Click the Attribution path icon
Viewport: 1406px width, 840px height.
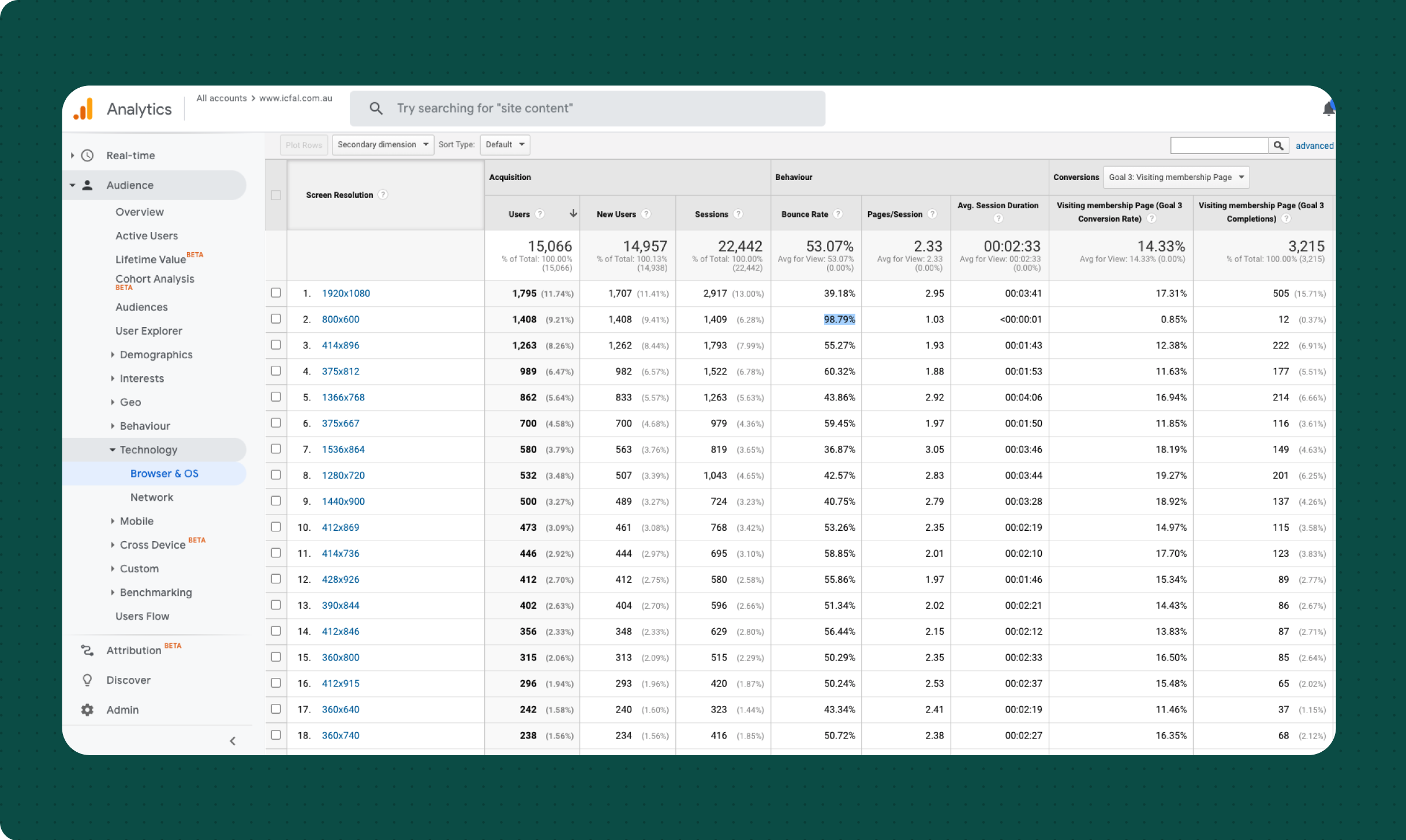pos(88,650)
